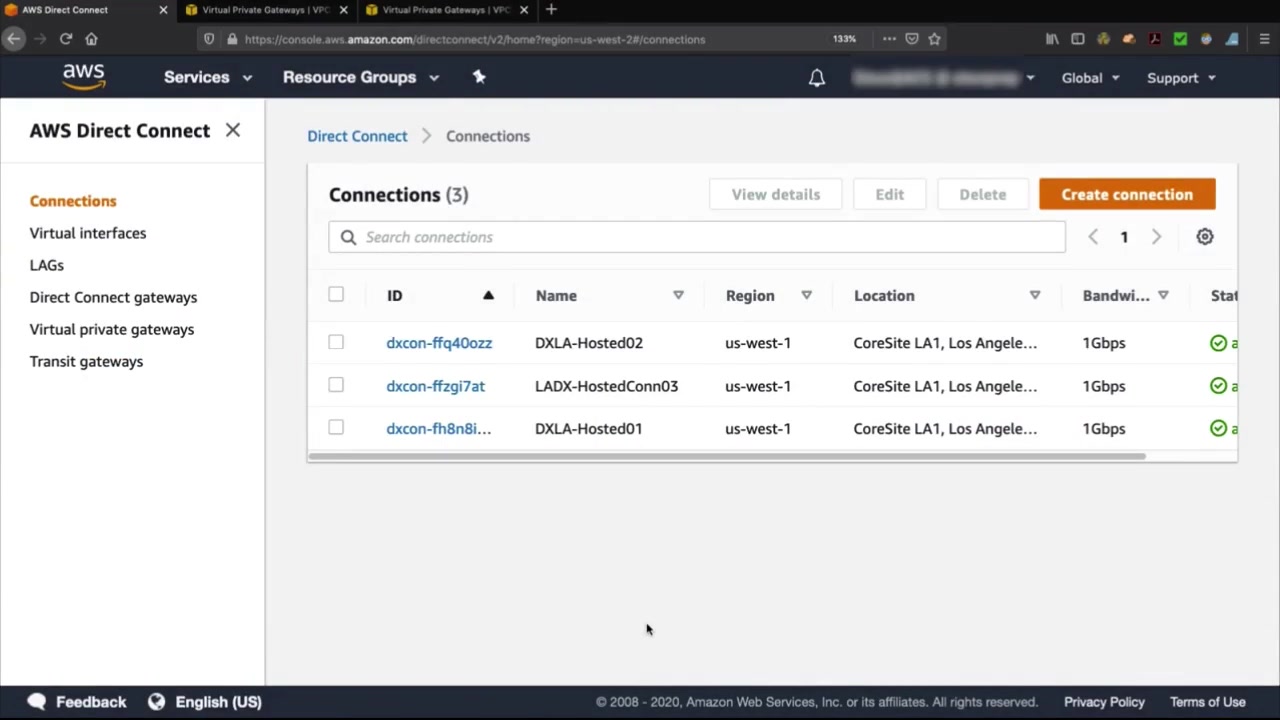Open a new browser tab
1280x720 pixels.
(x=551, y=10)
